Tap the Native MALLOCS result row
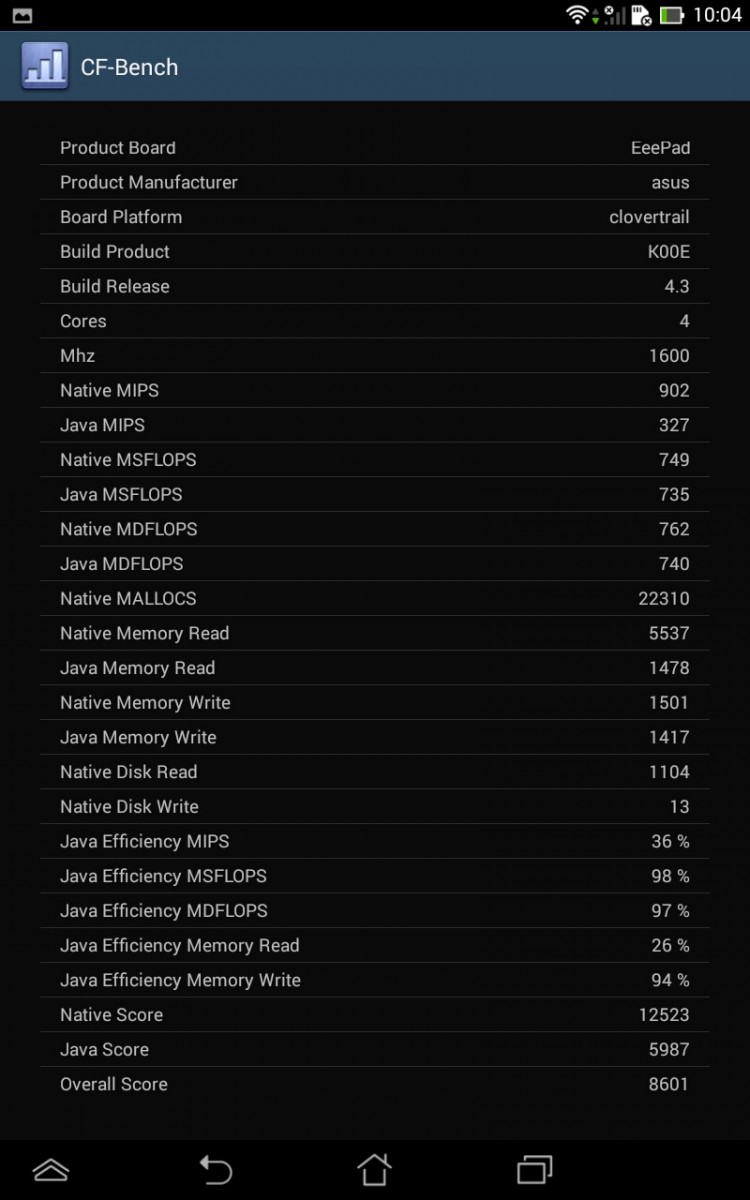750x1200 pixels. point(375,599)
